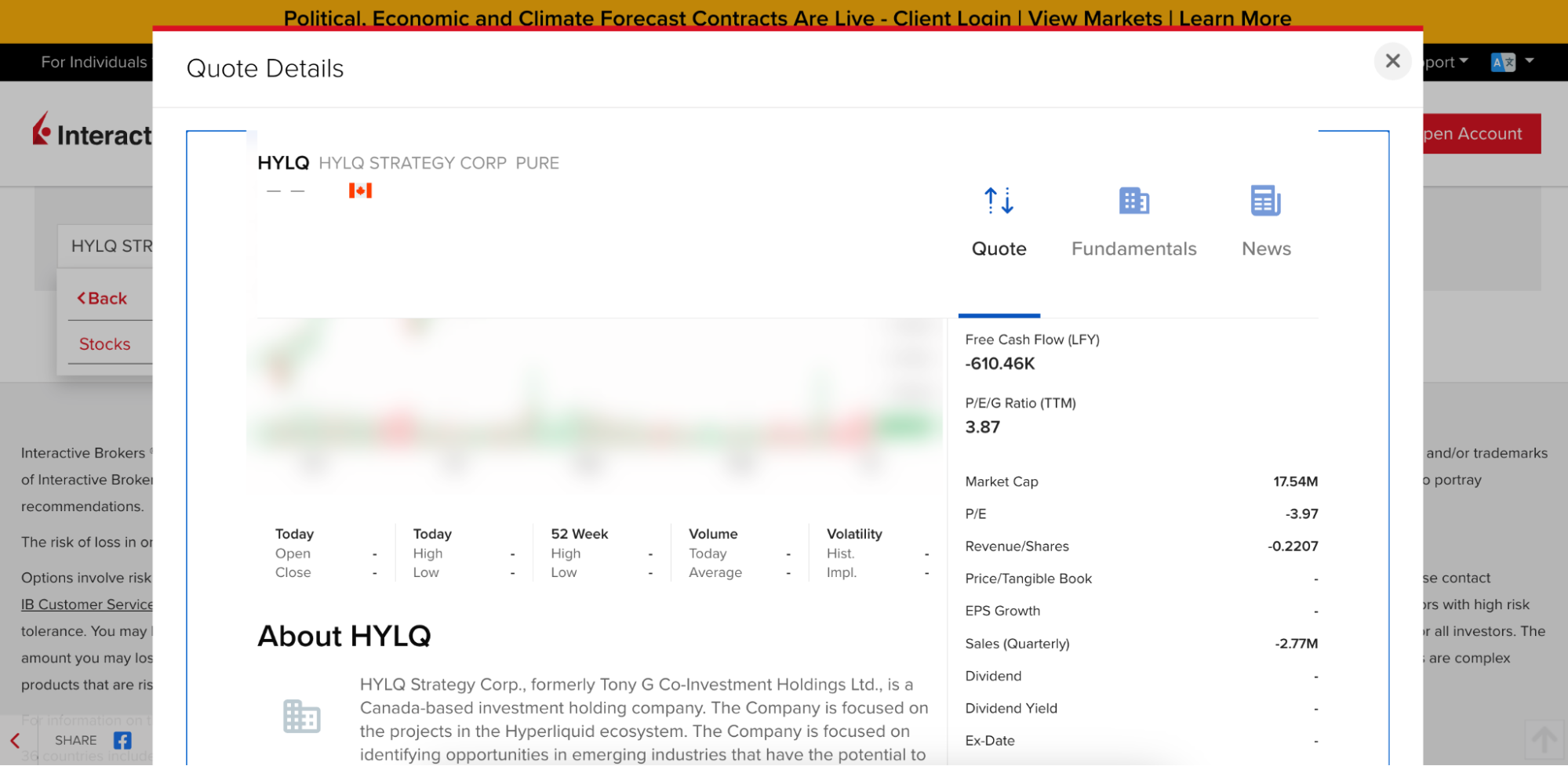Open the Stocks link
This screenshot has height=766, width=1568.
[x=104, y=344]
